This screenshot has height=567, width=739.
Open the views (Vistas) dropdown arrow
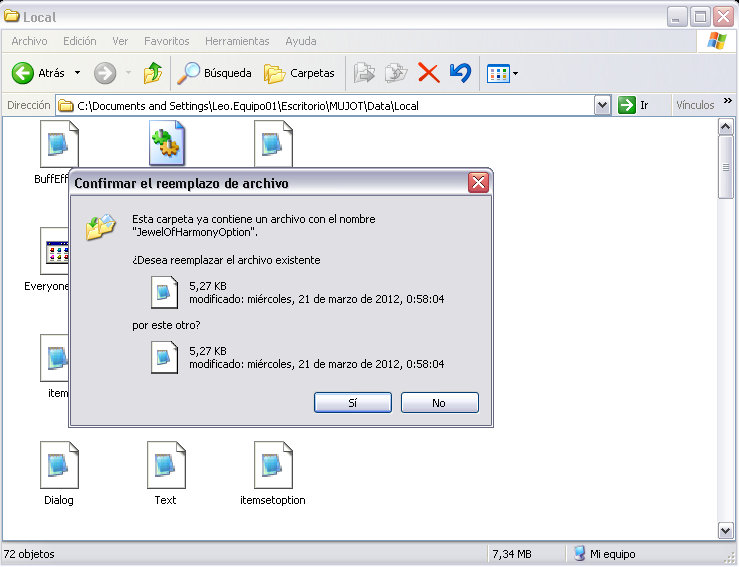[515, 73]
